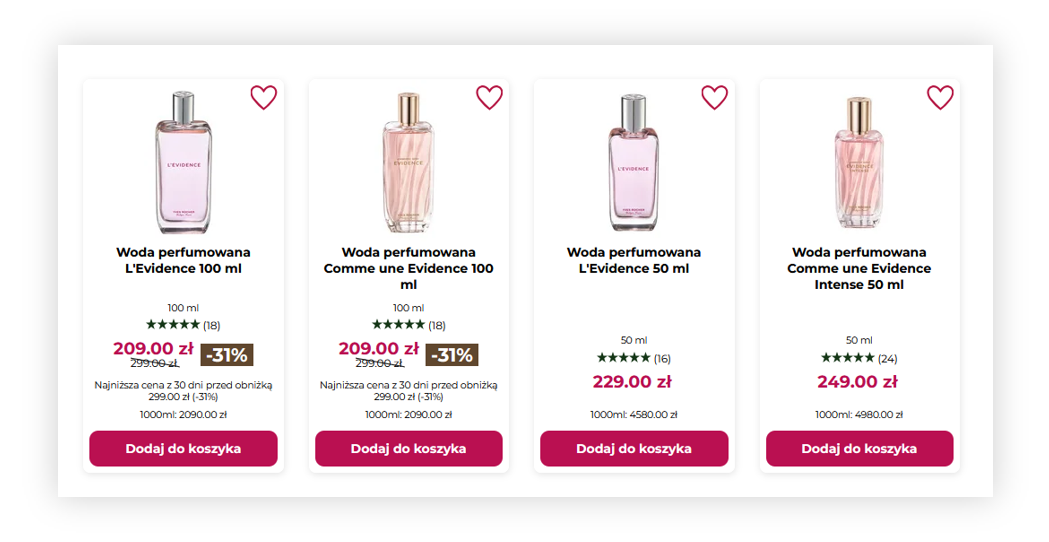This screenshot has height=542, width=1049.
Task: Add Comme une Evidence 100 ml to wishlist heart
Action: point(489,97)
